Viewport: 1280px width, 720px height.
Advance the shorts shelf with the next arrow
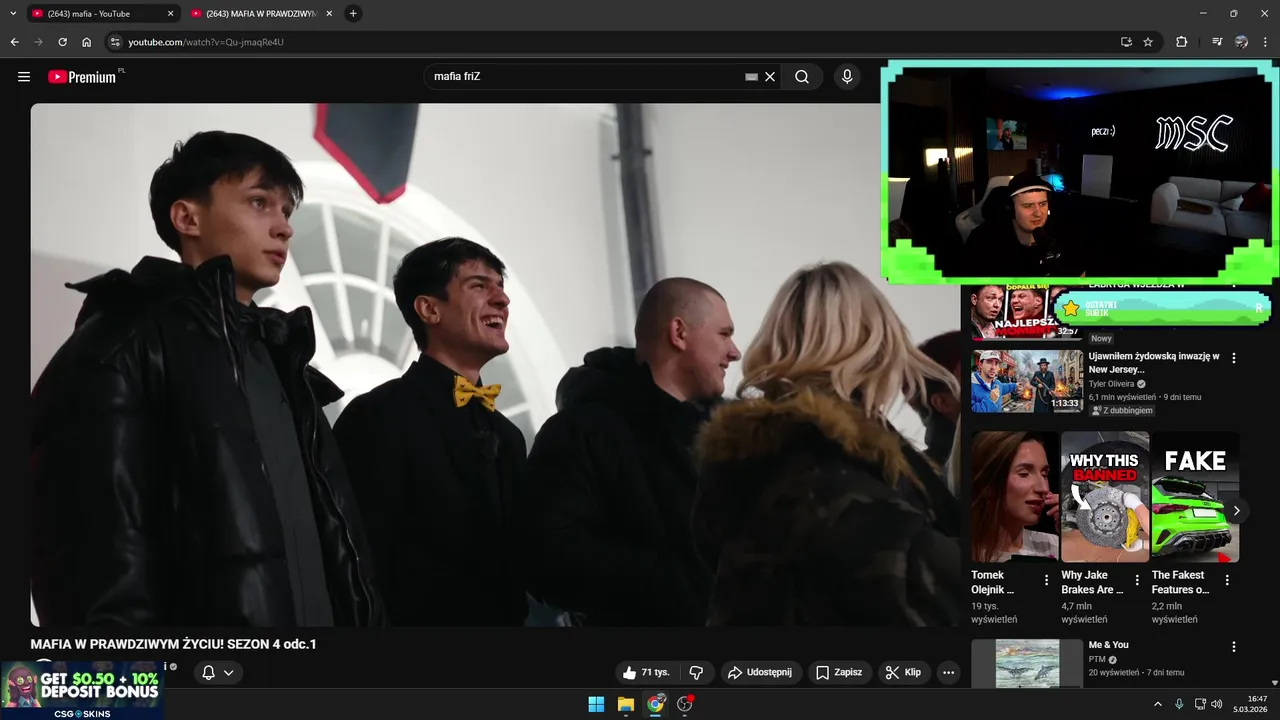click(1236, 511)
